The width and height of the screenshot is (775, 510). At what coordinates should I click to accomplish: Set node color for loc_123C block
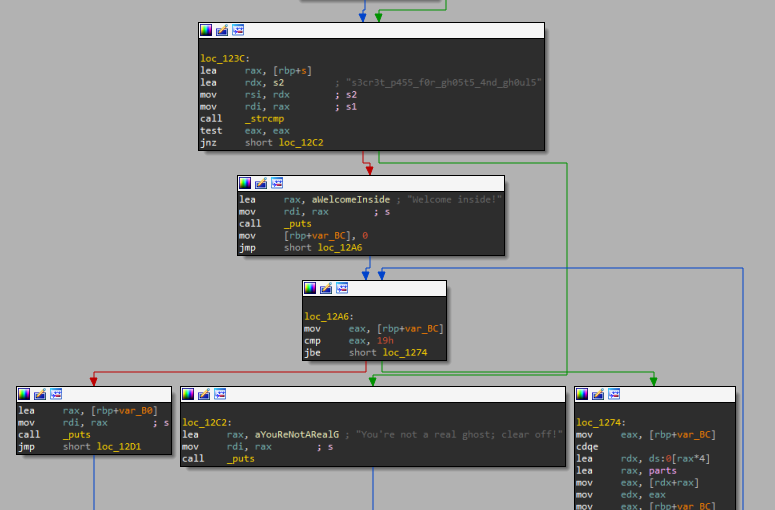[206, 31]
